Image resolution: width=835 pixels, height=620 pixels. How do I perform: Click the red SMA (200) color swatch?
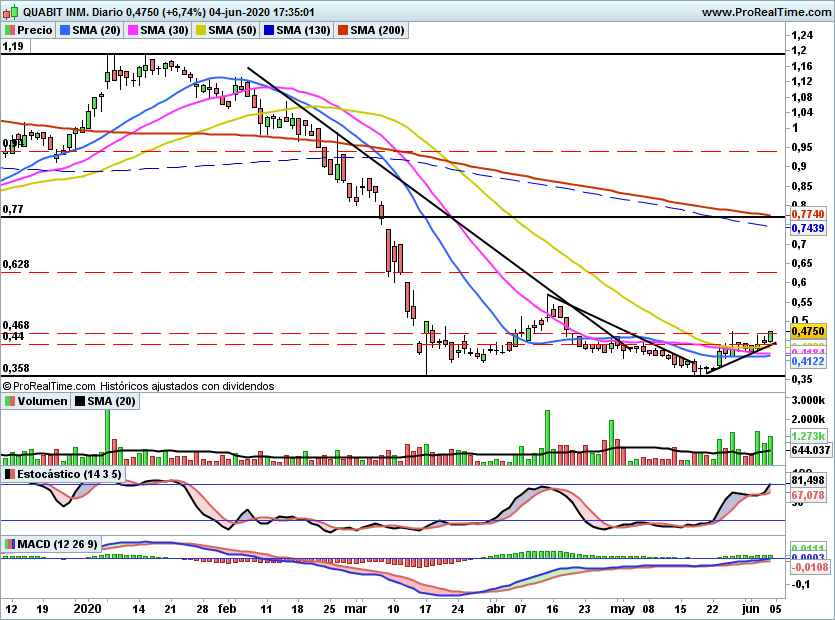pyautogui.click(x=342, y=30)
